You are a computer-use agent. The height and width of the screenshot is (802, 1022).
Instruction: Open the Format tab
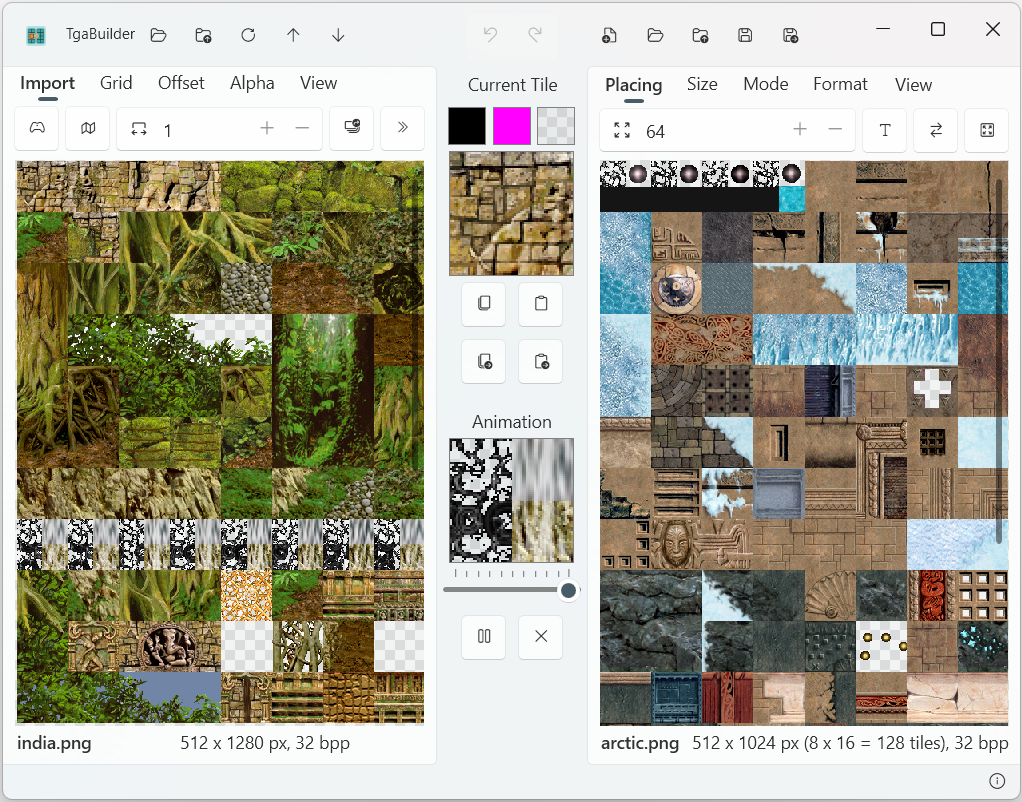tap(840, 85)
